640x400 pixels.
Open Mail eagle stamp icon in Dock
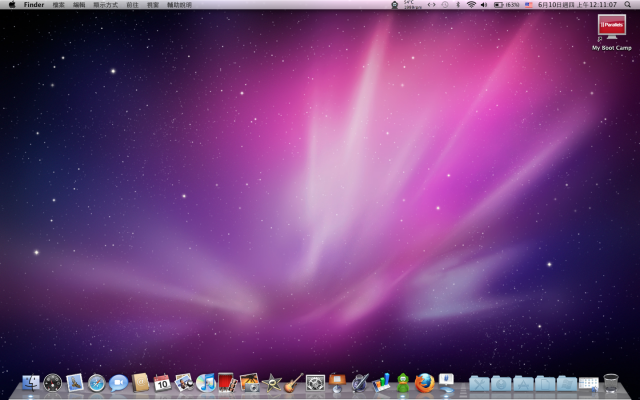click(x=75, y=383)
